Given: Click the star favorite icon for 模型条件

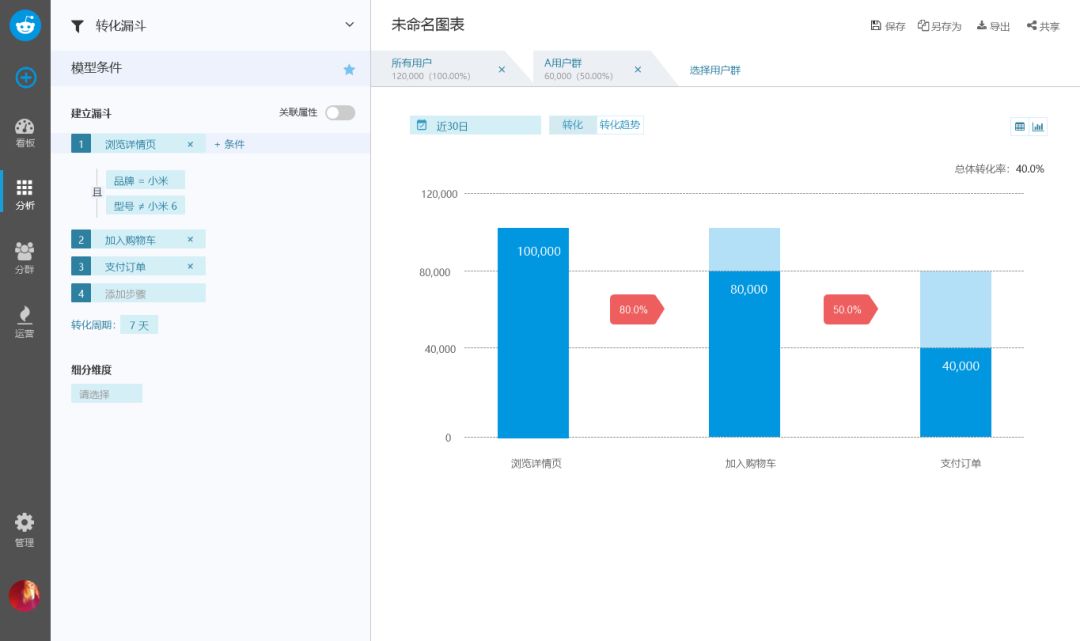Looking at the screenshot, I should pos(349,69).
